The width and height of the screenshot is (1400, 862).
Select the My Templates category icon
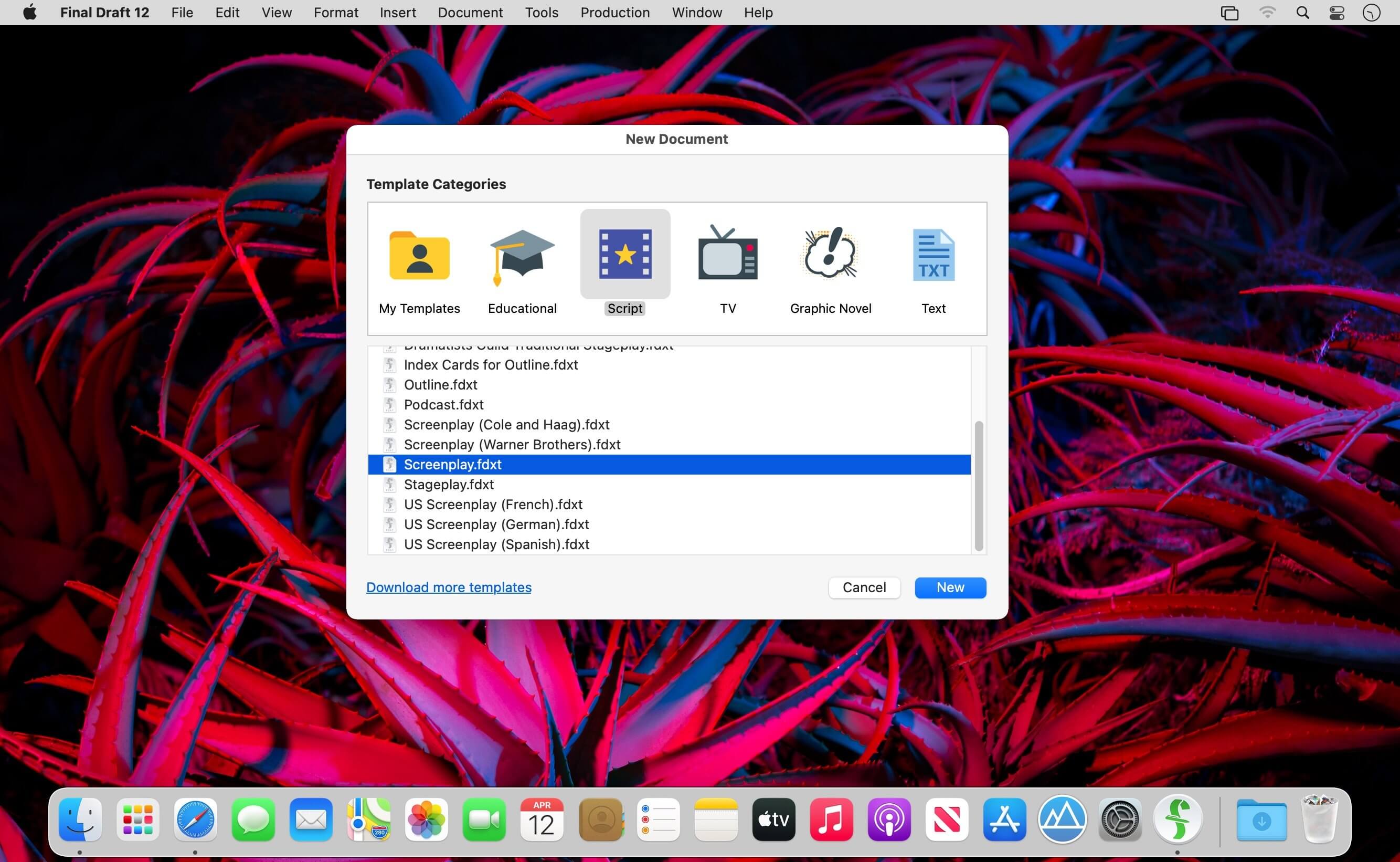click(419, 256)
